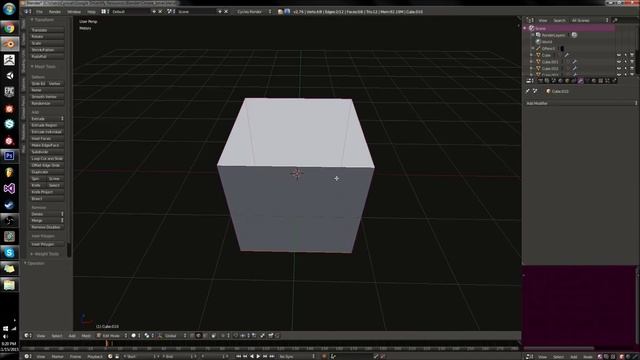The width and height of the screenshot is (640, 360).
Task: Open the Particles properties tab
Action: (607, 81)
